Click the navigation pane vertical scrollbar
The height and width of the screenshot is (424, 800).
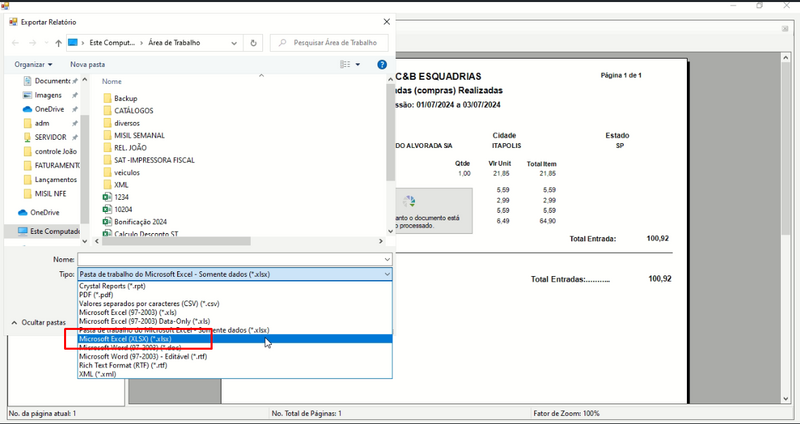click(x=85, y=168)
